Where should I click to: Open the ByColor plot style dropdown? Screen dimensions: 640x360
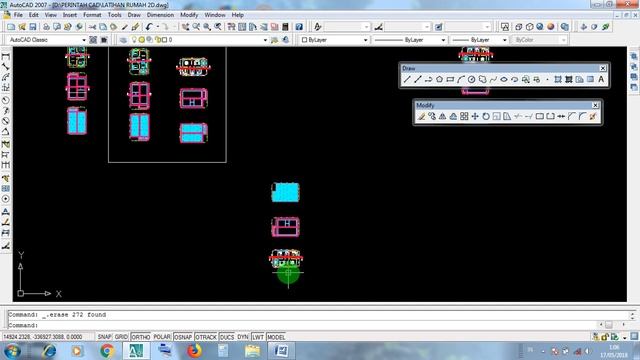tap(539, 40)
